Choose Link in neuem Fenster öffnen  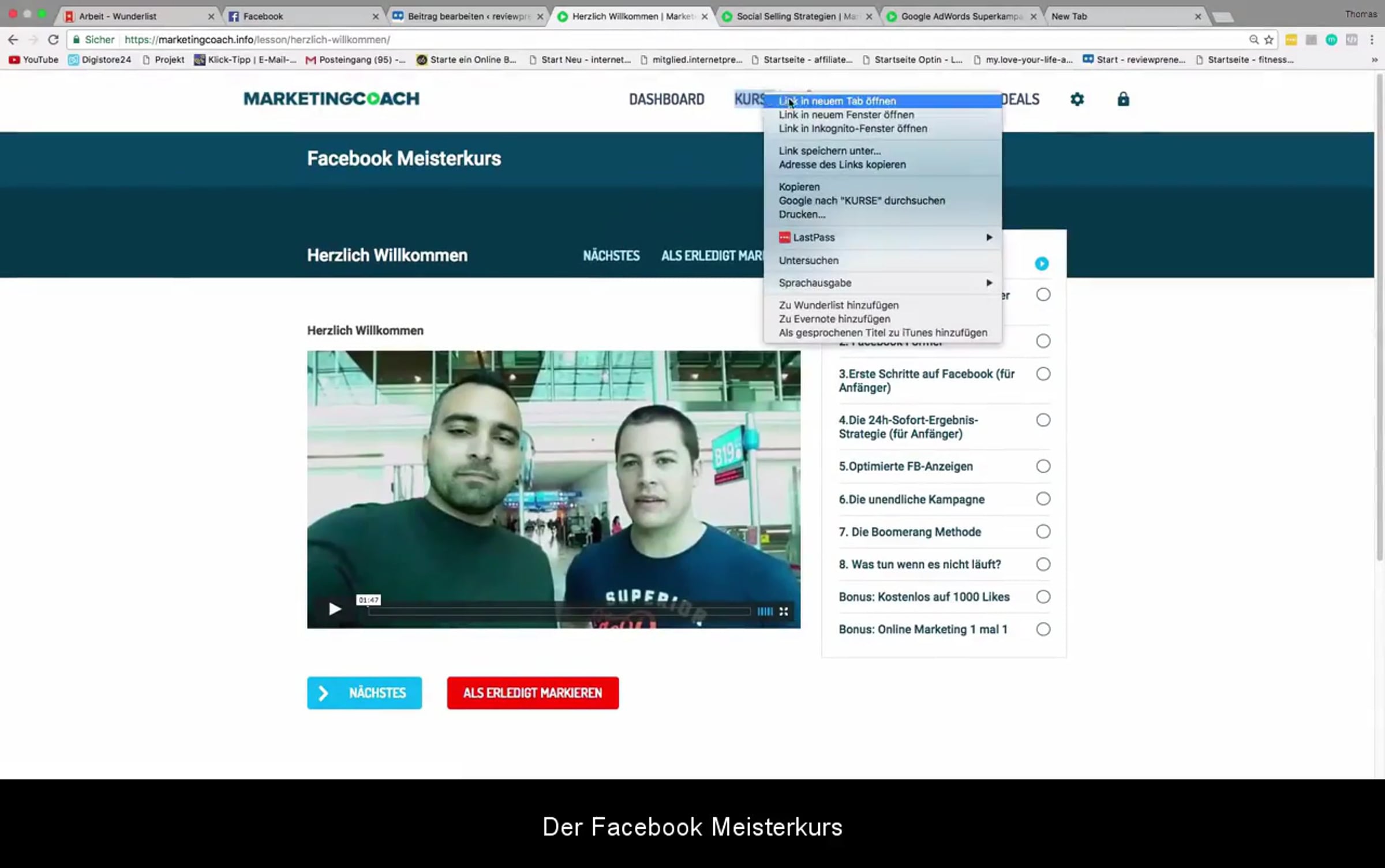(x=883, y=115)
